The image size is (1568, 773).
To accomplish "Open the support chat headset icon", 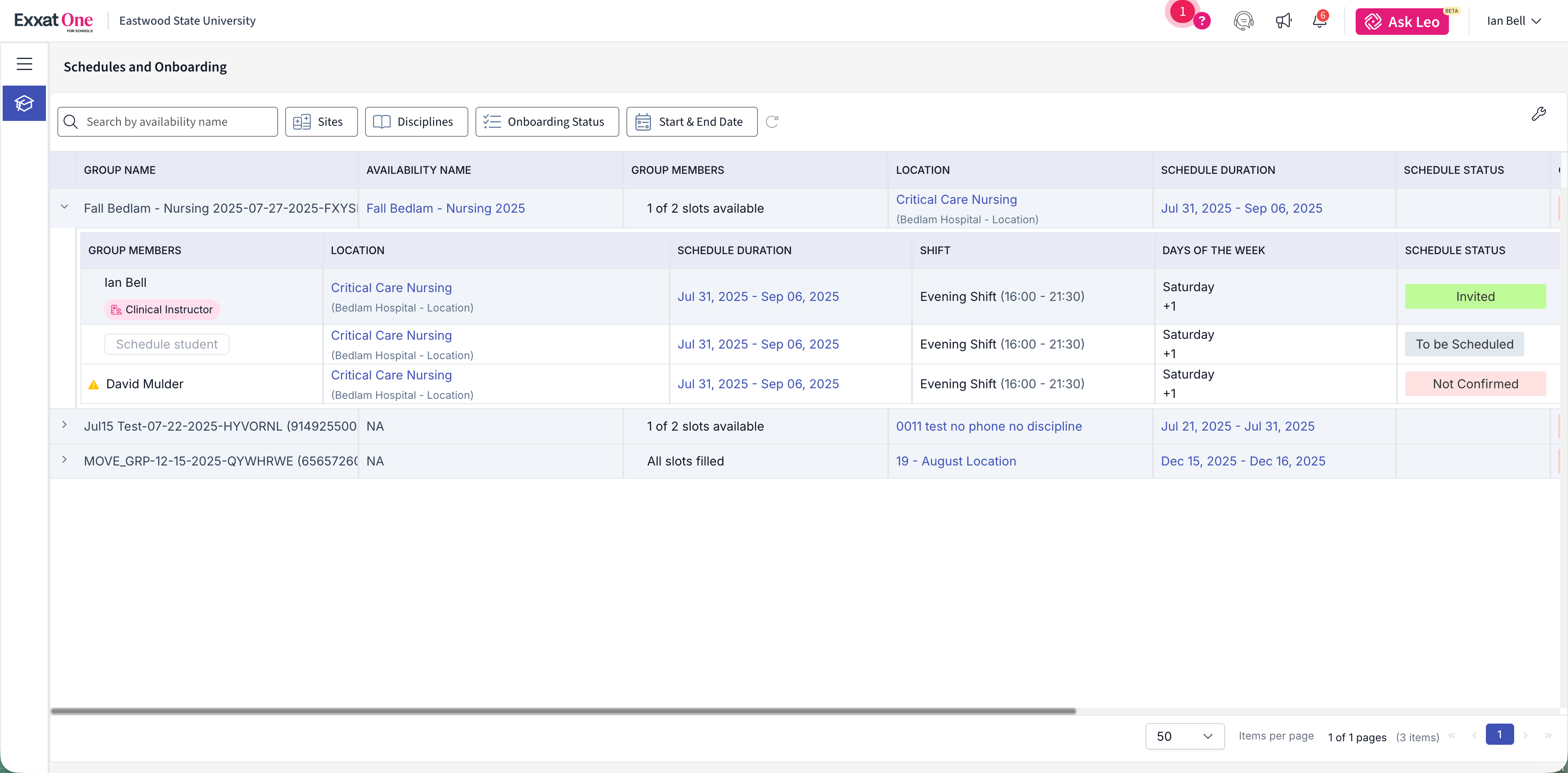I will click(x=1243, y=21).
